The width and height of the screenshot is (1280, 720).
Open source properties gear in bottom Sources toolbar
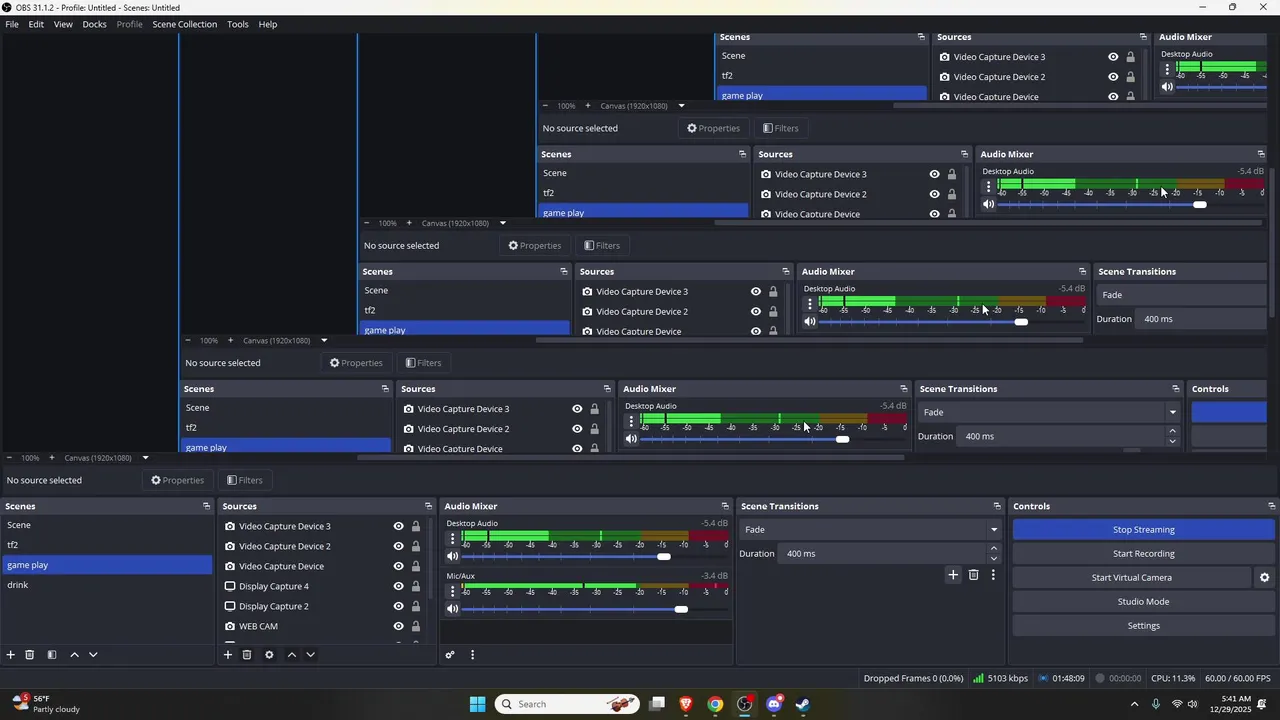[269, 655]
